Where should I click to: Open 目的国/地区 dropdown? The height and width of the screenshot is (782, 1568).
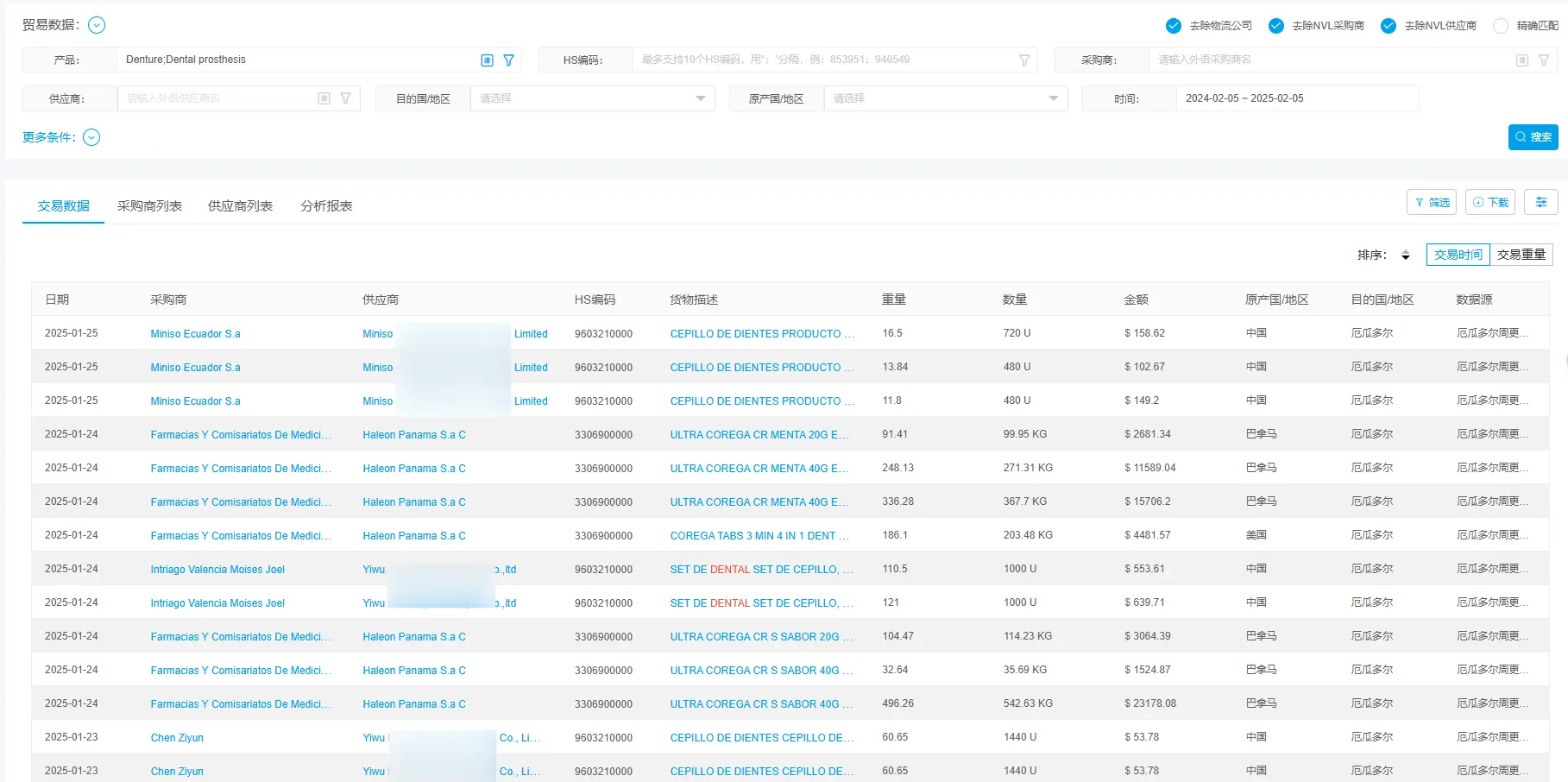(x=592, y=99)
